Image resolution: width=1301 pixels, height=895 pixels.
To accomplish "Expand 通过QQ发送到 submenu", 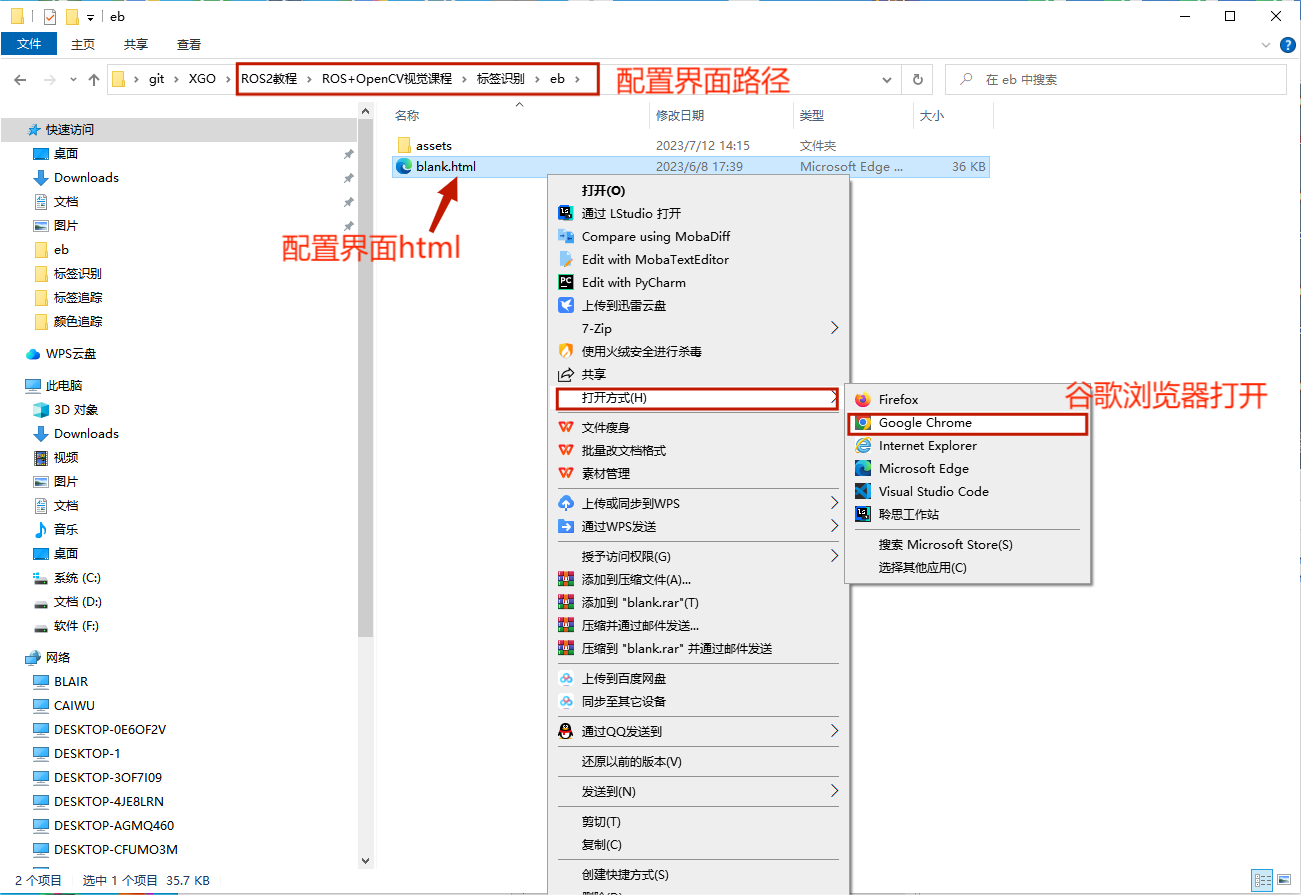I will click(x=698, y=732).
